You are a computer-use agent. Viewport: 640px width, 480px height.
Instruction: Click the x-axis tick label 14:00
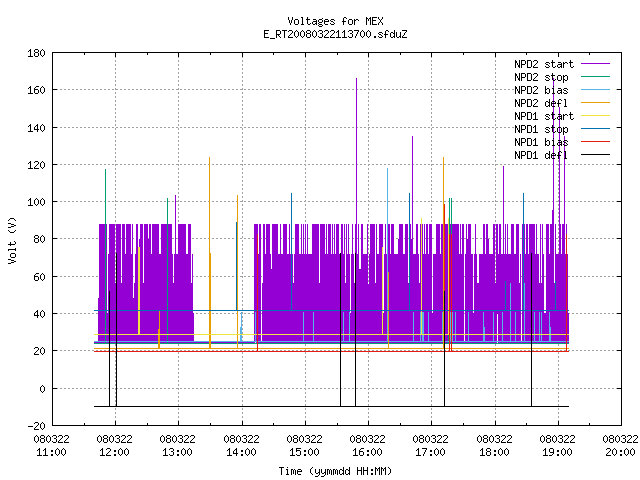point(242,452)
